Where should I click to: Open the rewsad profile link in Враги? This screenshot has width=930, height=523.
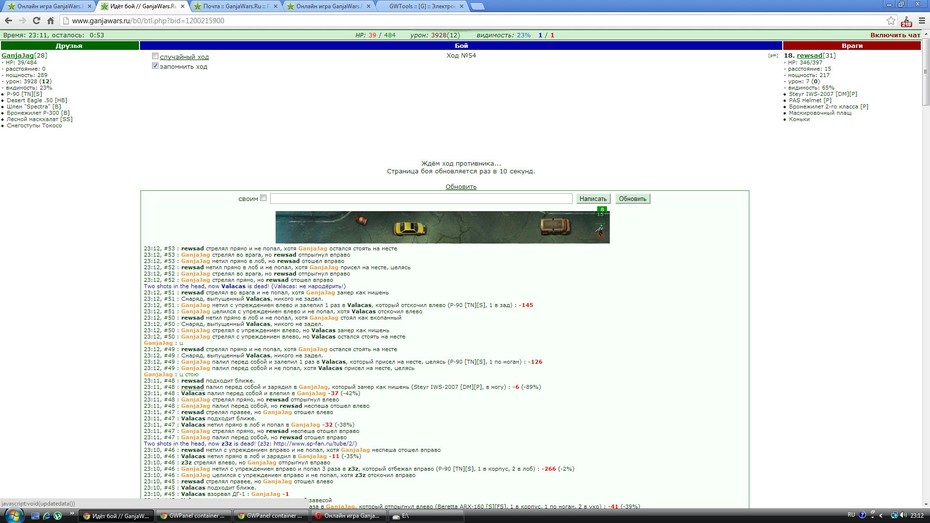[809, 55]
